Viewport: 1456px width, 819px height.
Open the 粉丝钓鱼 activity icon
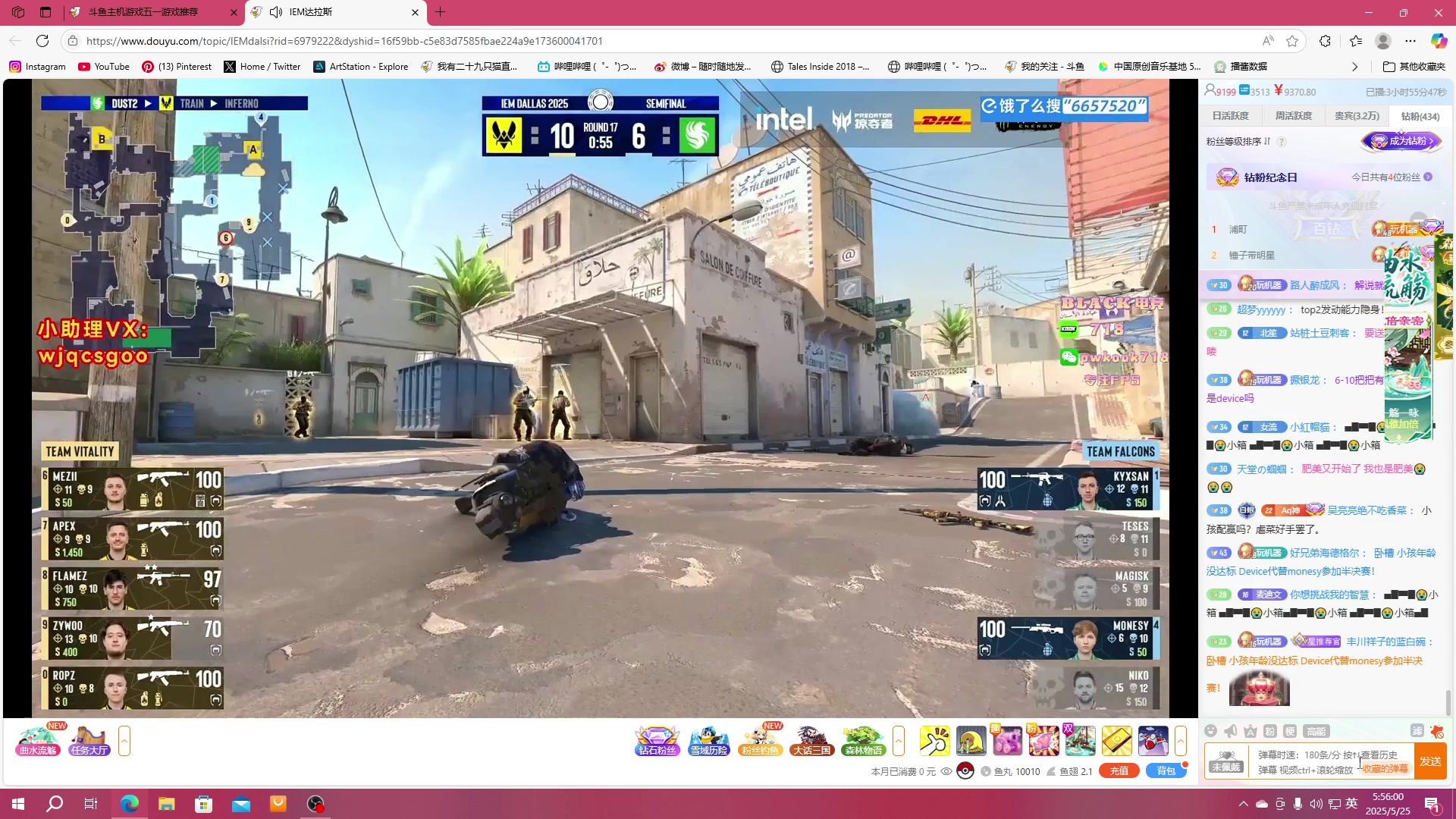point(761,741)
